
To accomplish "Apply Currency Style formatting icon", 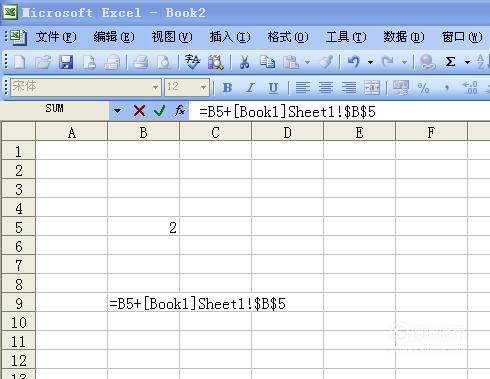I will (401, 88).
